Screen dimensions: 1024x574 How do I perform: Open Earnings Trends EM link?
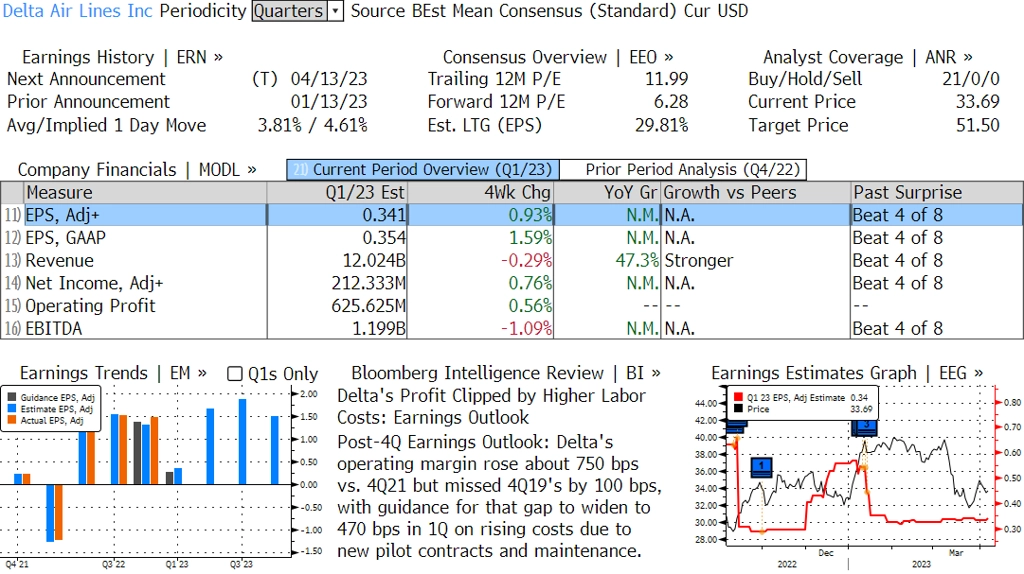pos(113,373)
